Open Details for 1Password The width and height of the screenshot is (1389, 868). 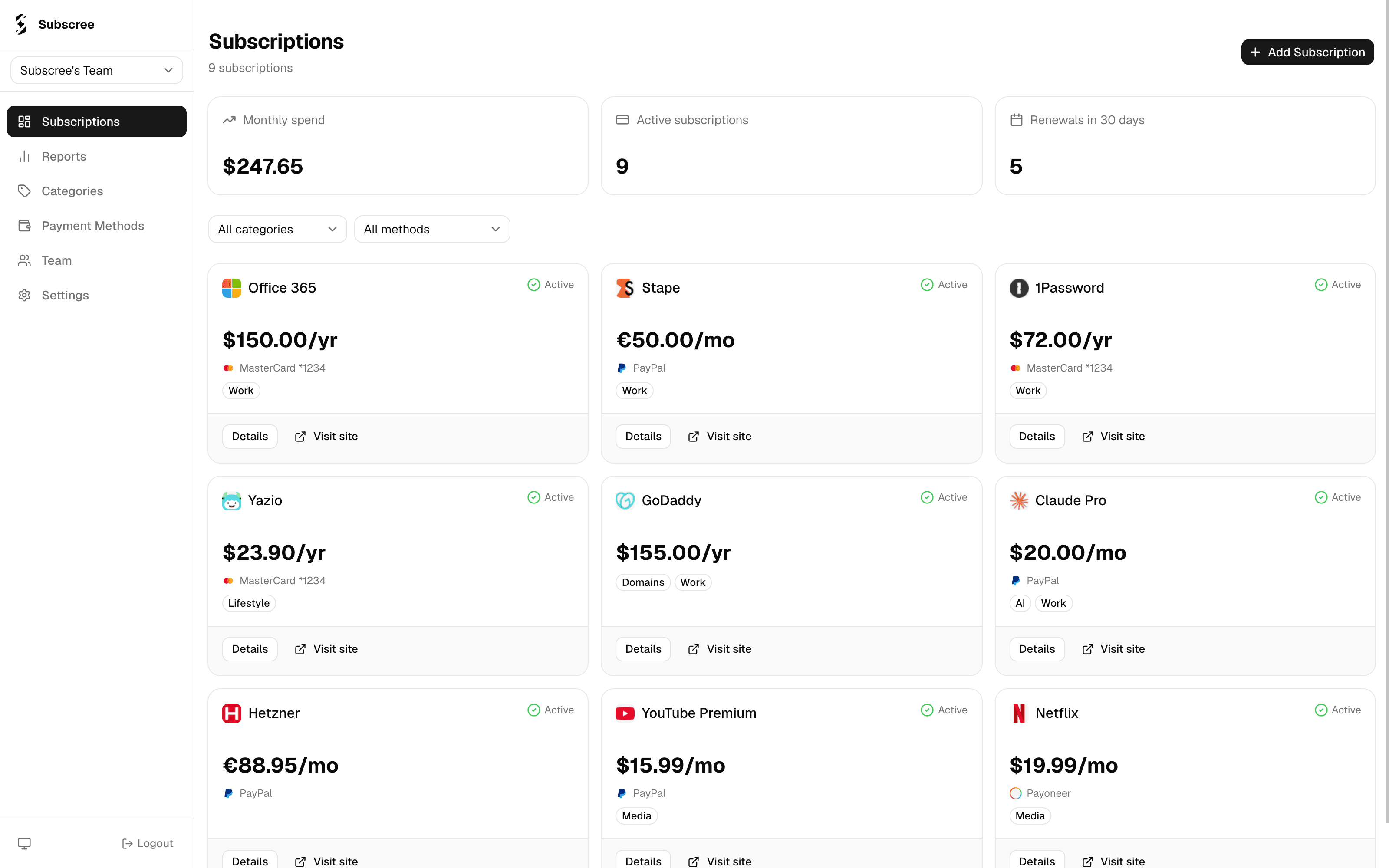(x=1037, y=436)
